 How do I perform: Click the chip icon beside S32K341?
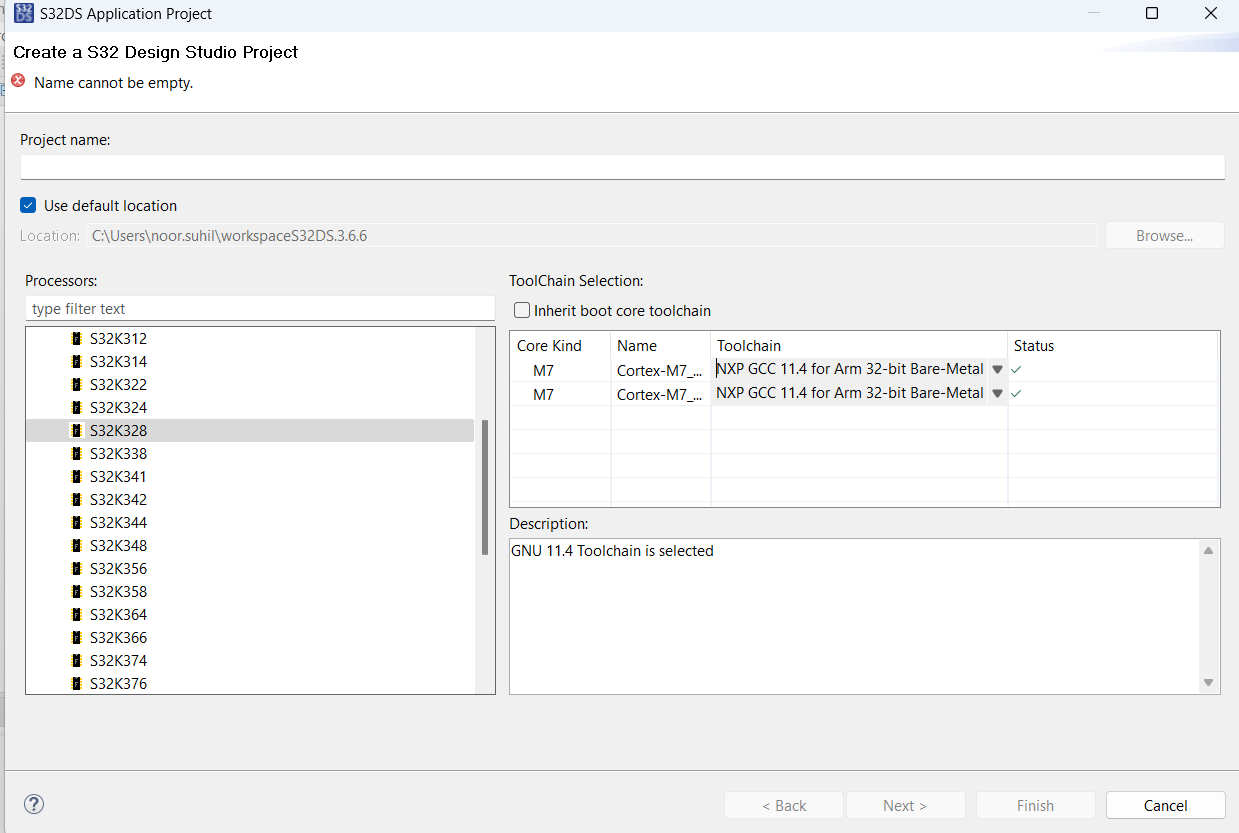coord(76,477)
